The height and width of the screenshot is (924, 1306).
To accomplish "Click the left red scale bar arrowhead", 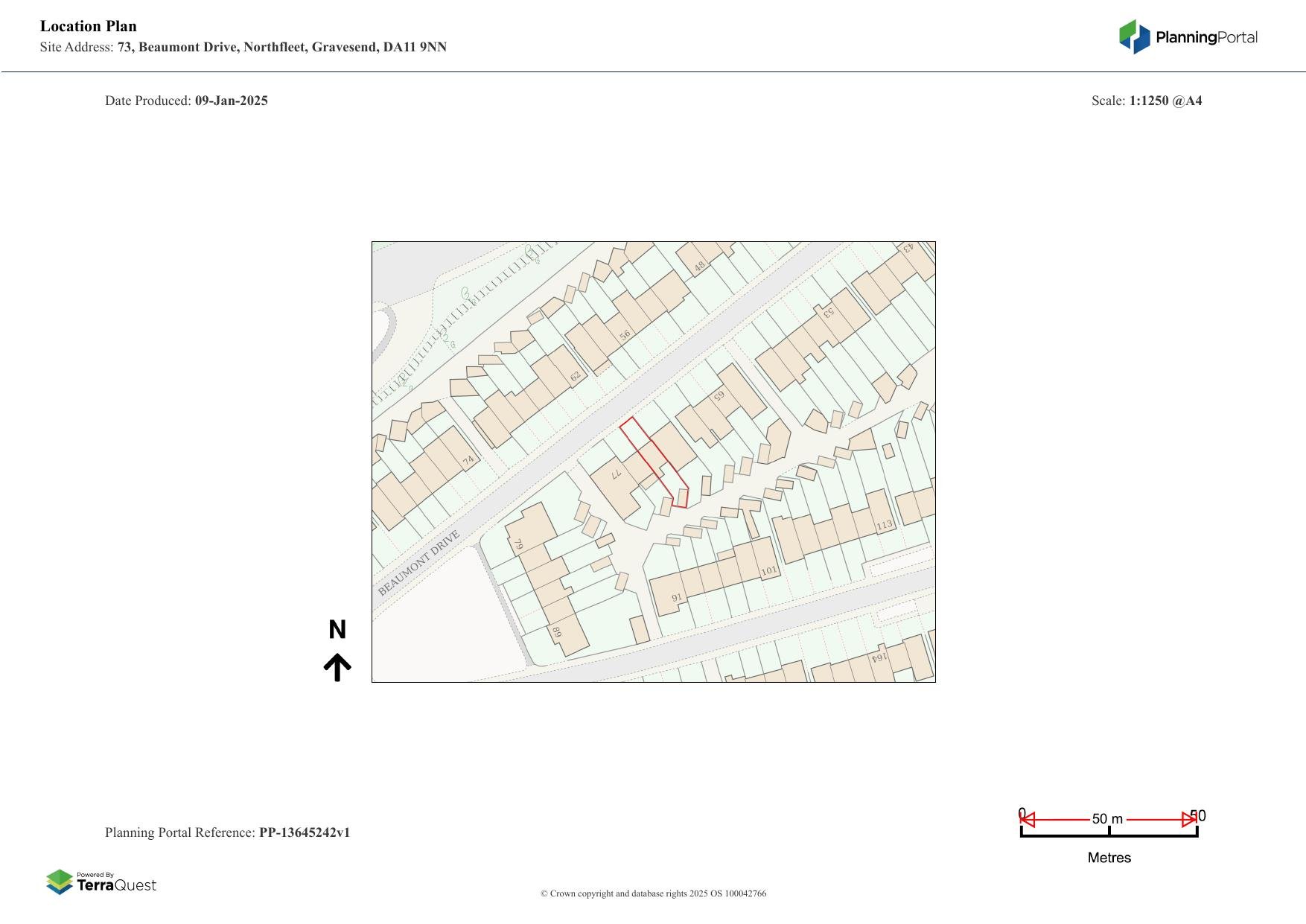I will (x=1028, y=820).
